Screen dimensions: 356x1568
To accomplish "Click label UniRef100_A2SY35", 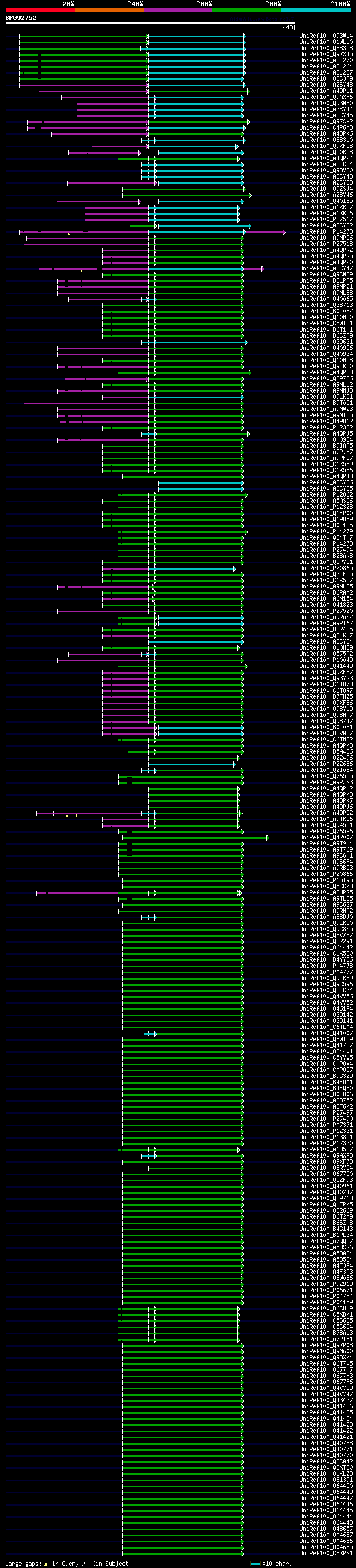I will click(326, 489).
